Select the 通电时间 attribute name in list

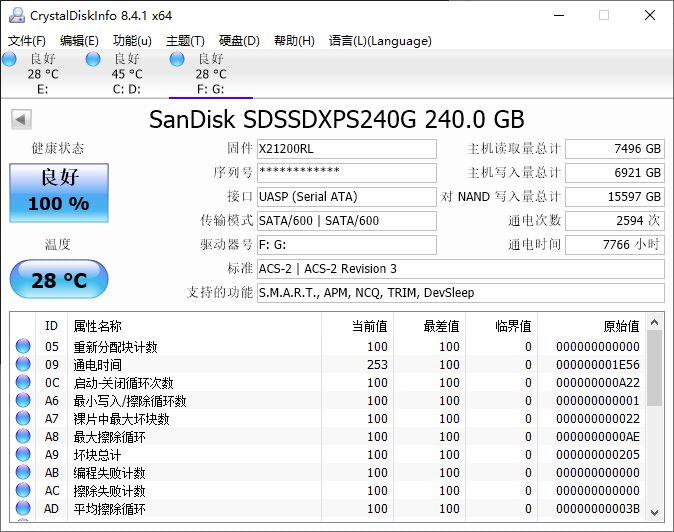(98, 365)
